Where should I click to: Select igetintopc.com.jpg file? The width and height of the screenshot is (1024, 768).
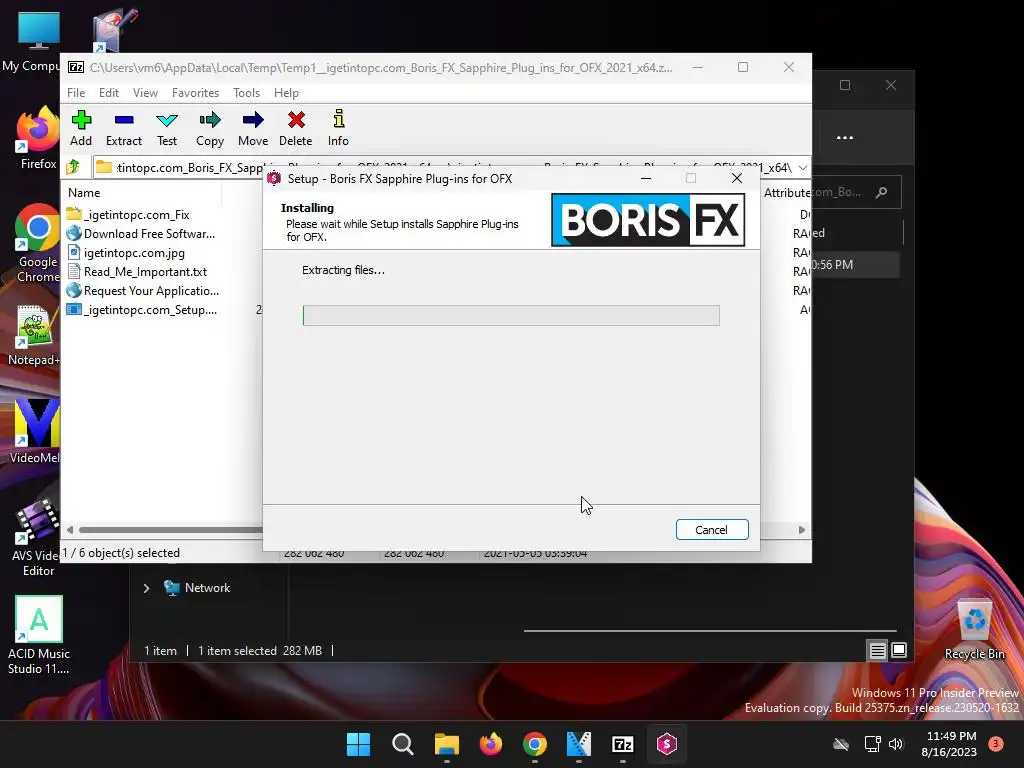coord(126,253)
